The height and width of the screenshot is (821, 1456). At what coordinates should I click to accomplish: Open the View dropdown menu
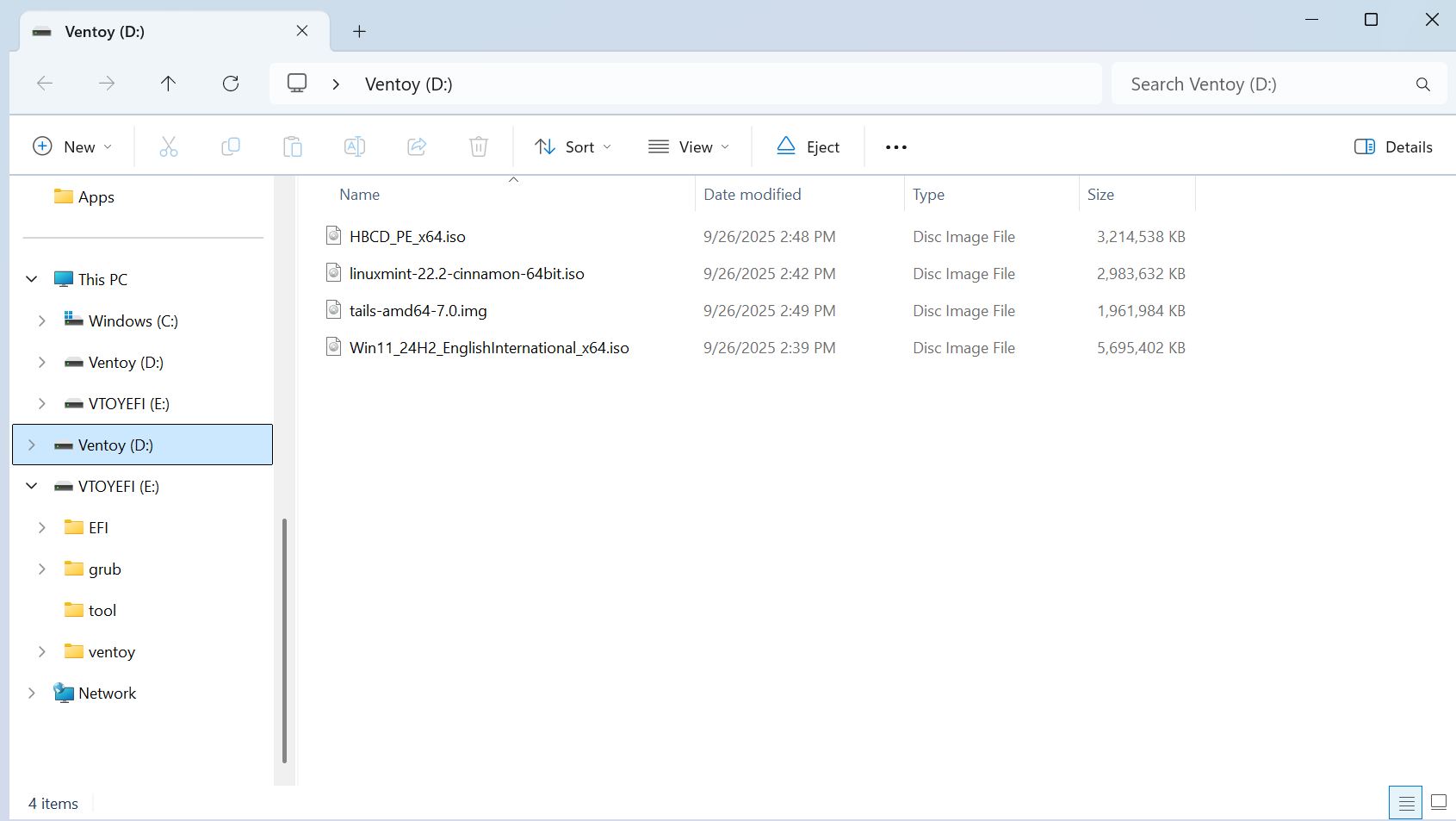[689, 146]
